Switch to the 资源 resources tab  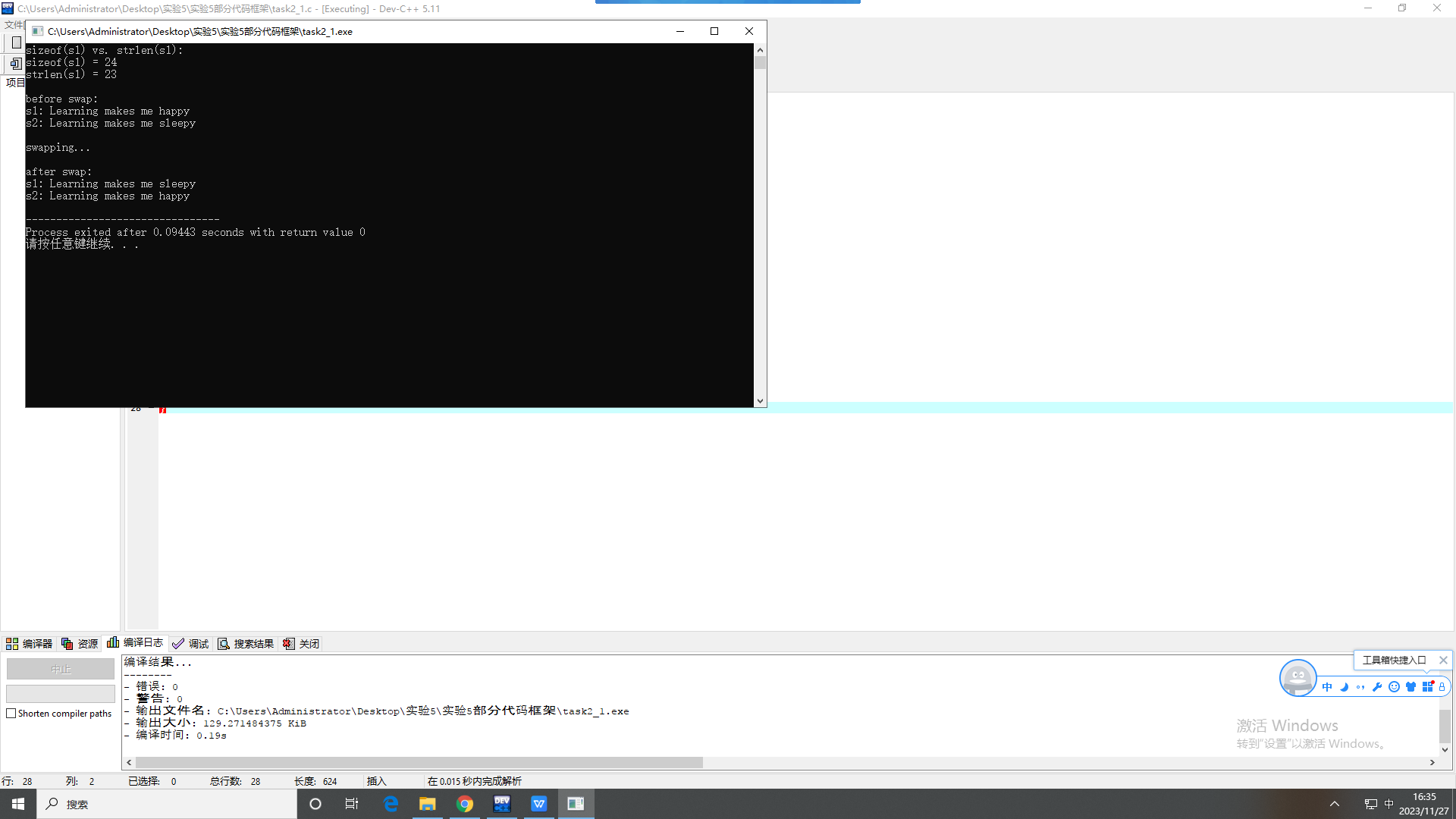(80, 644)
